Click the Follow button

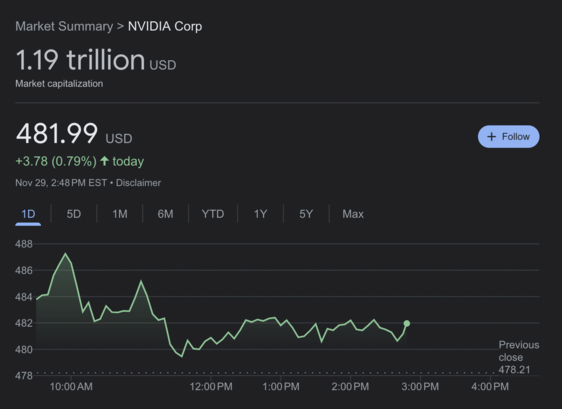(508, 137)
